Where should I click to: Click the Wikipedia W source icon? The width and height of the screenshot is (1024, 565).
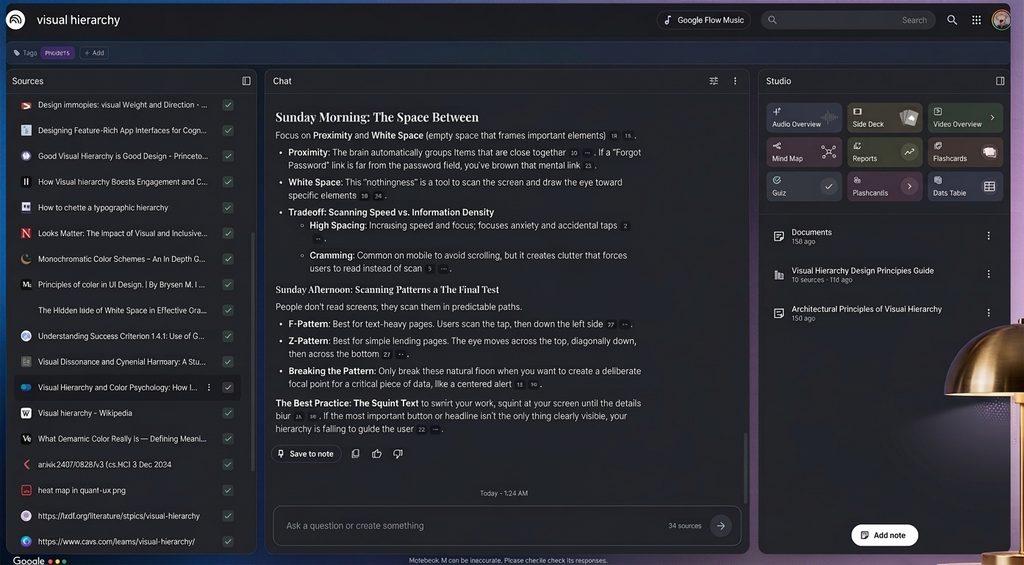tap(26, 413)
